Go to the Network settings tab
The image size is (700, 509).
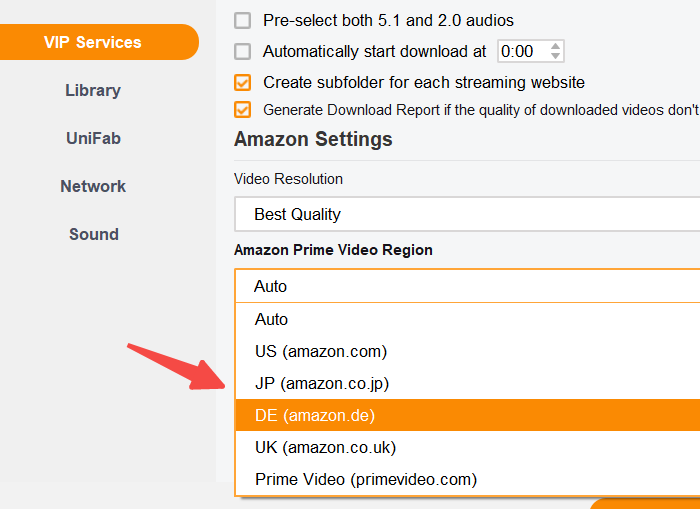click(93, 186)
